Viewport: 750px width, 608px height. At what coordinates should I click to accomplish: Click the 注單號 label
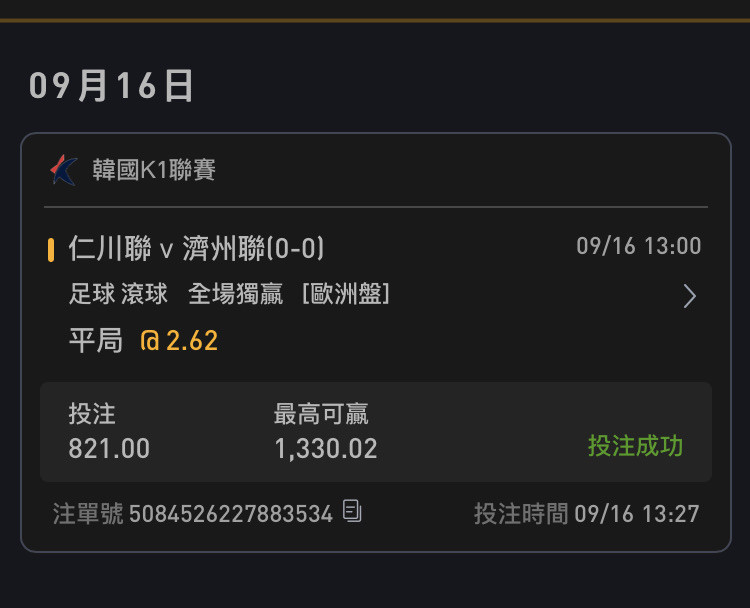[88, 514]
